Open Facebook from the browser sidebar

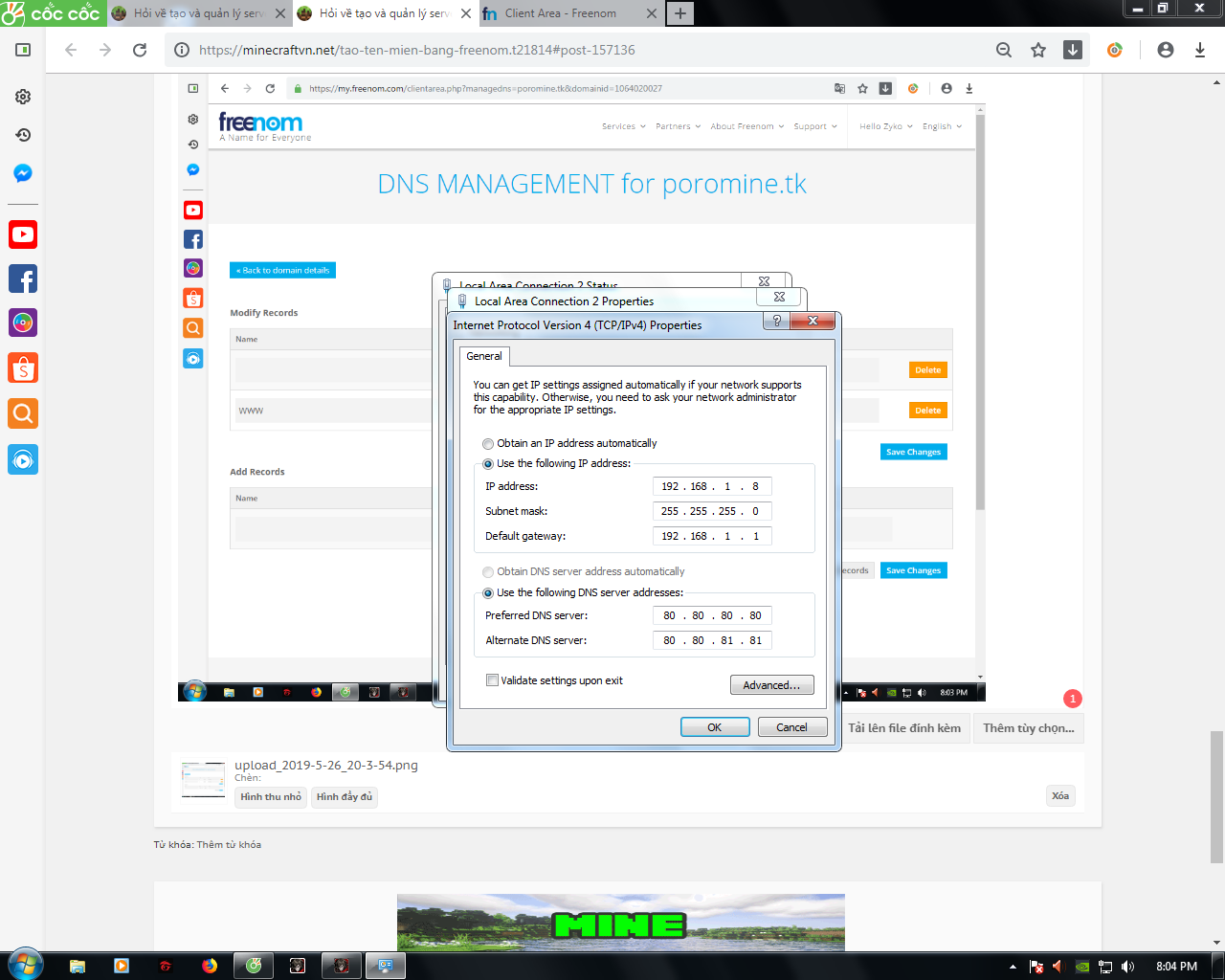(23, 278)
